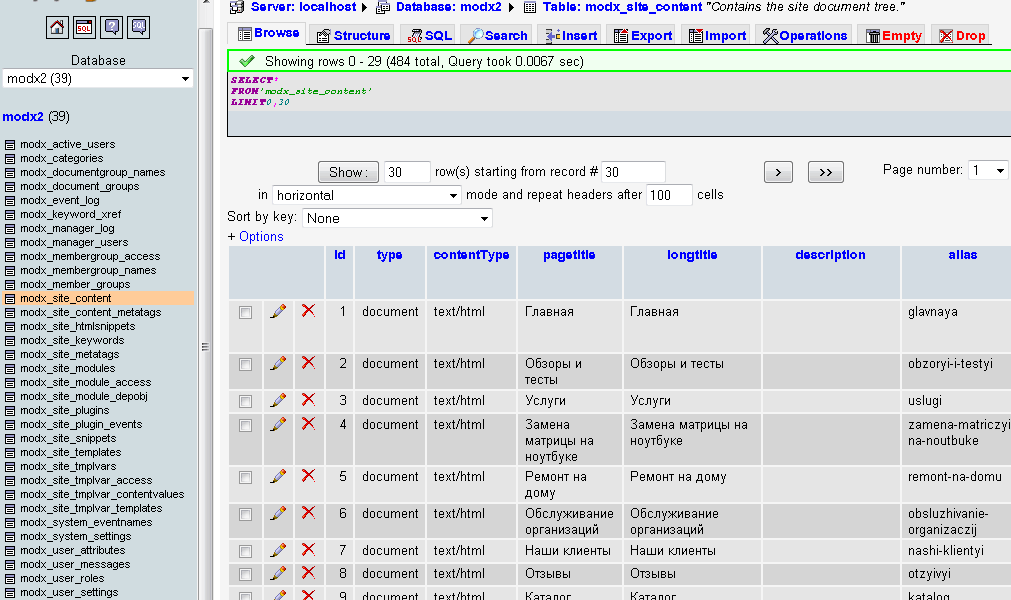
Task: Tick the checkbox for row 5
Action: pyautogui.click(x=245, y=478)
